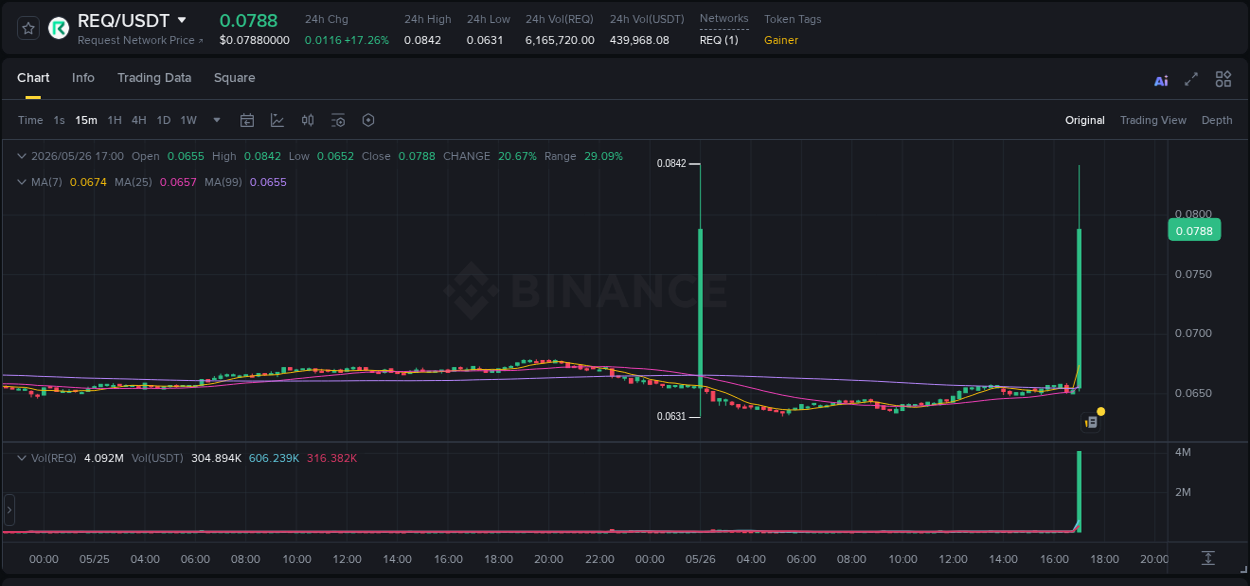Select the Time line chart interval

[30, 120]
